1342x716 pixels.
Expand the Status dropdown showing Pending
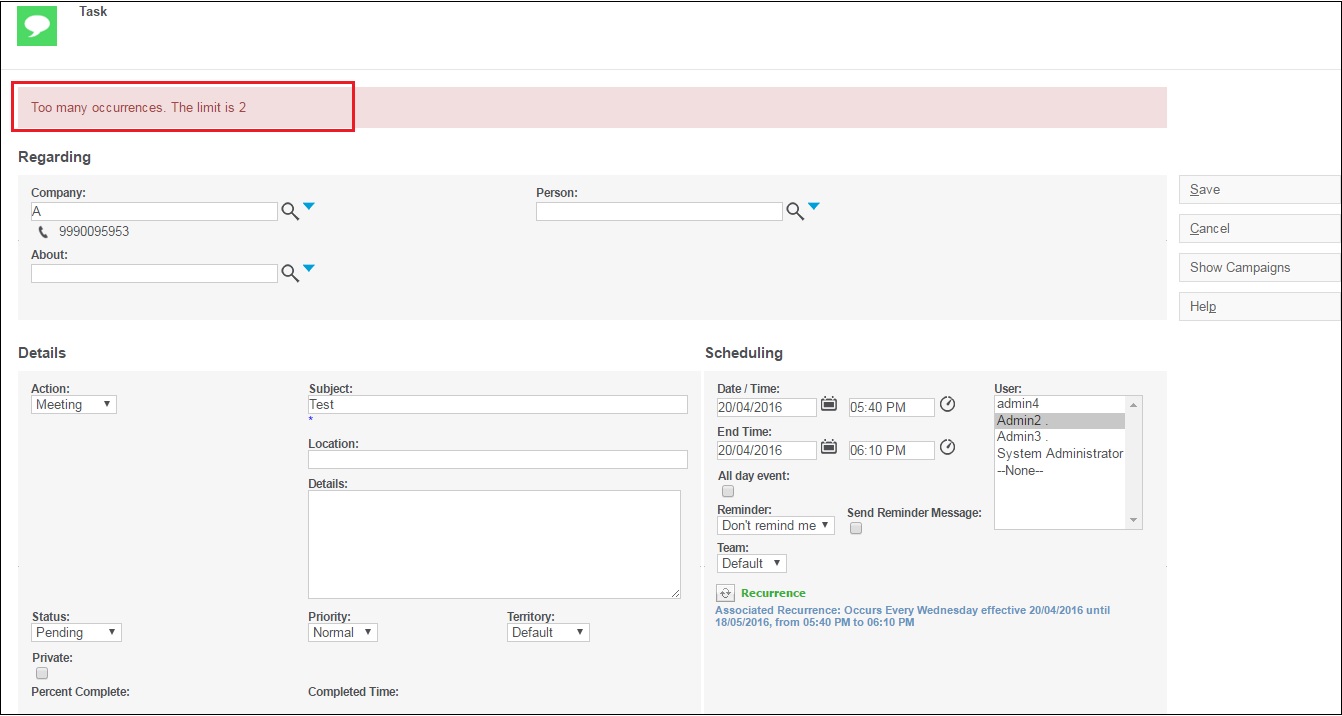point(76,633)
